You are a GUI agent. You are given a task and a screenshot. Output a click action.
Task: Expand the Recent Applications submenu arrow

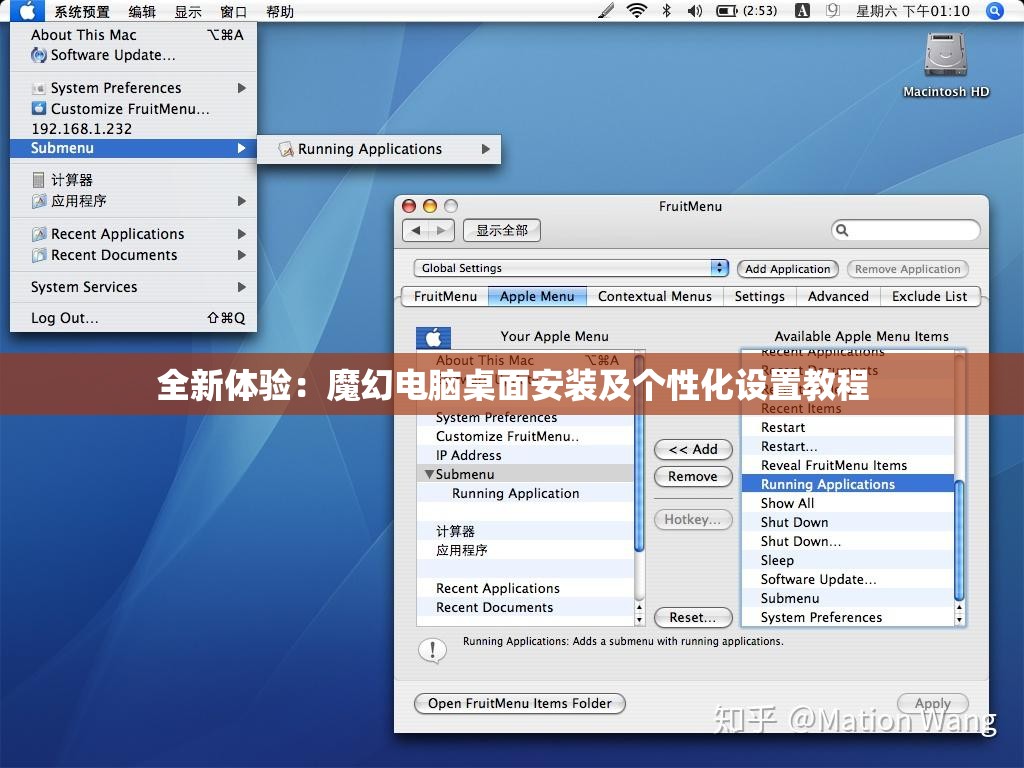[242, 234]
